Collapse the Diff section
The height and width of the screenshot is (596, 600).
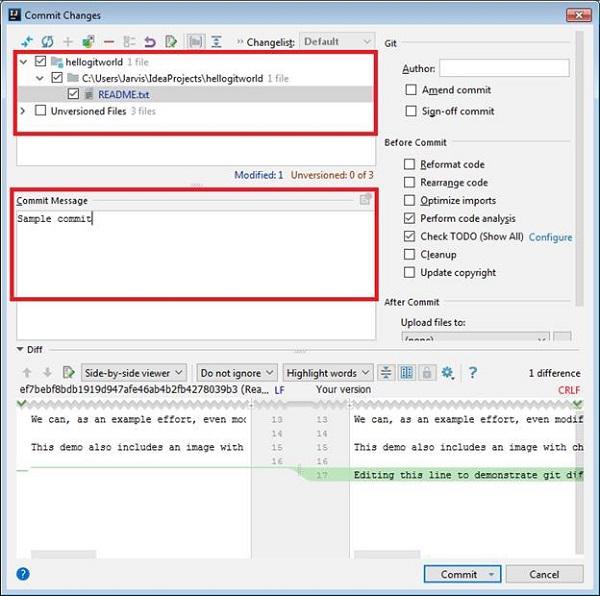click(19, 350)
